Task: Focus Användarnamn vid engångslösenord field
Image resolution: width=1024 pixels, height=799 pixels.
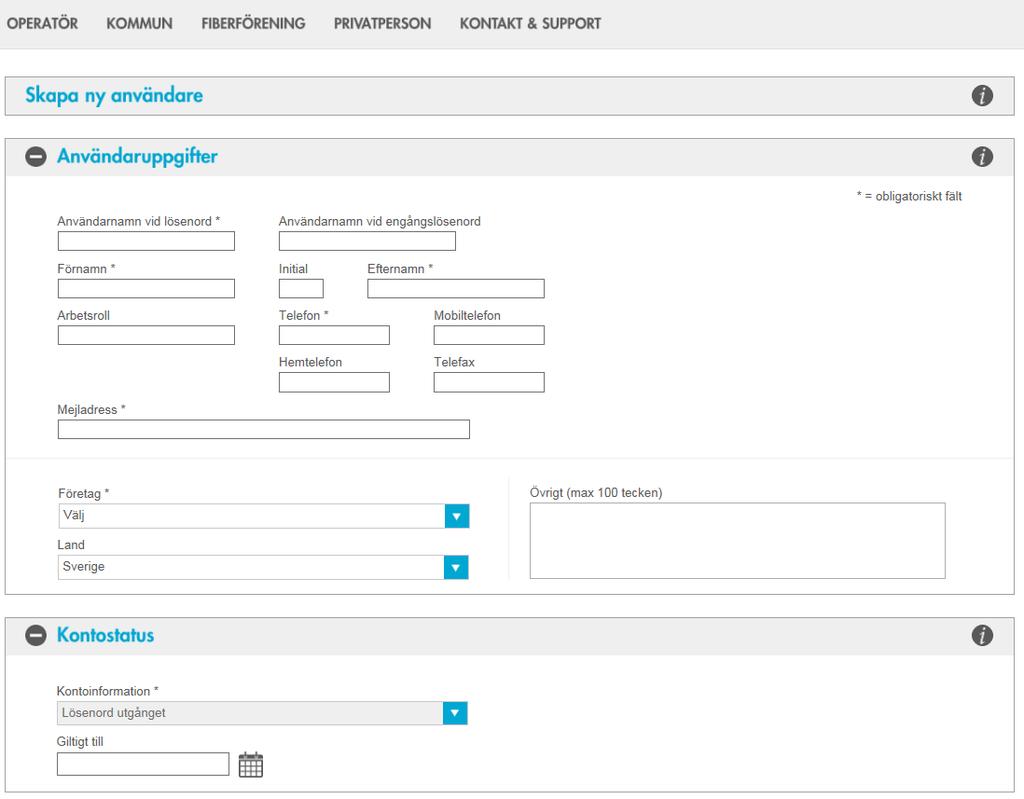Action: (x=367, y=241)
